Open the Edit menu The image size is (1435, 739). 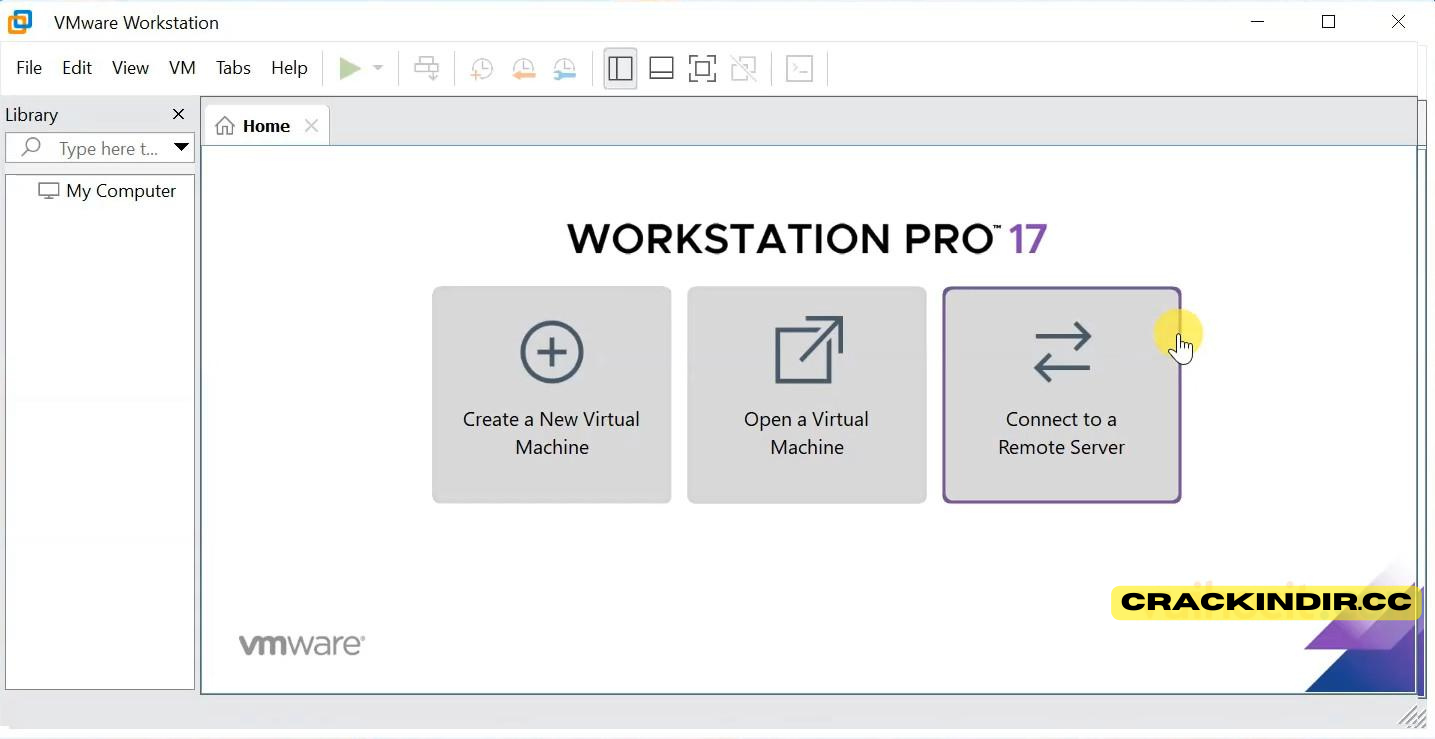point(77,68)
